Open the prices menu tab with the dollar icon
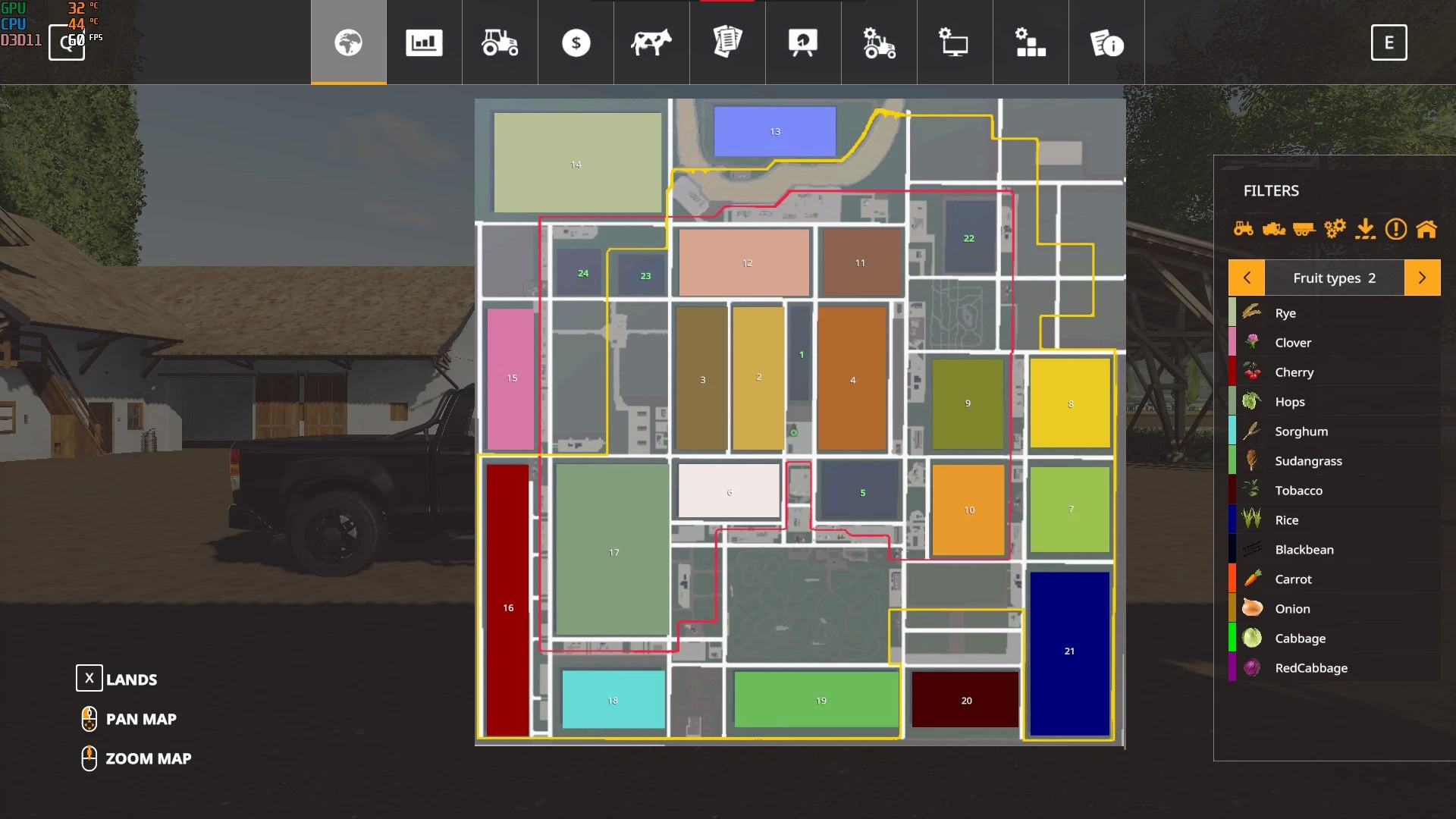The width and height of the screenshot is (1456, 819). coord(576,42)
